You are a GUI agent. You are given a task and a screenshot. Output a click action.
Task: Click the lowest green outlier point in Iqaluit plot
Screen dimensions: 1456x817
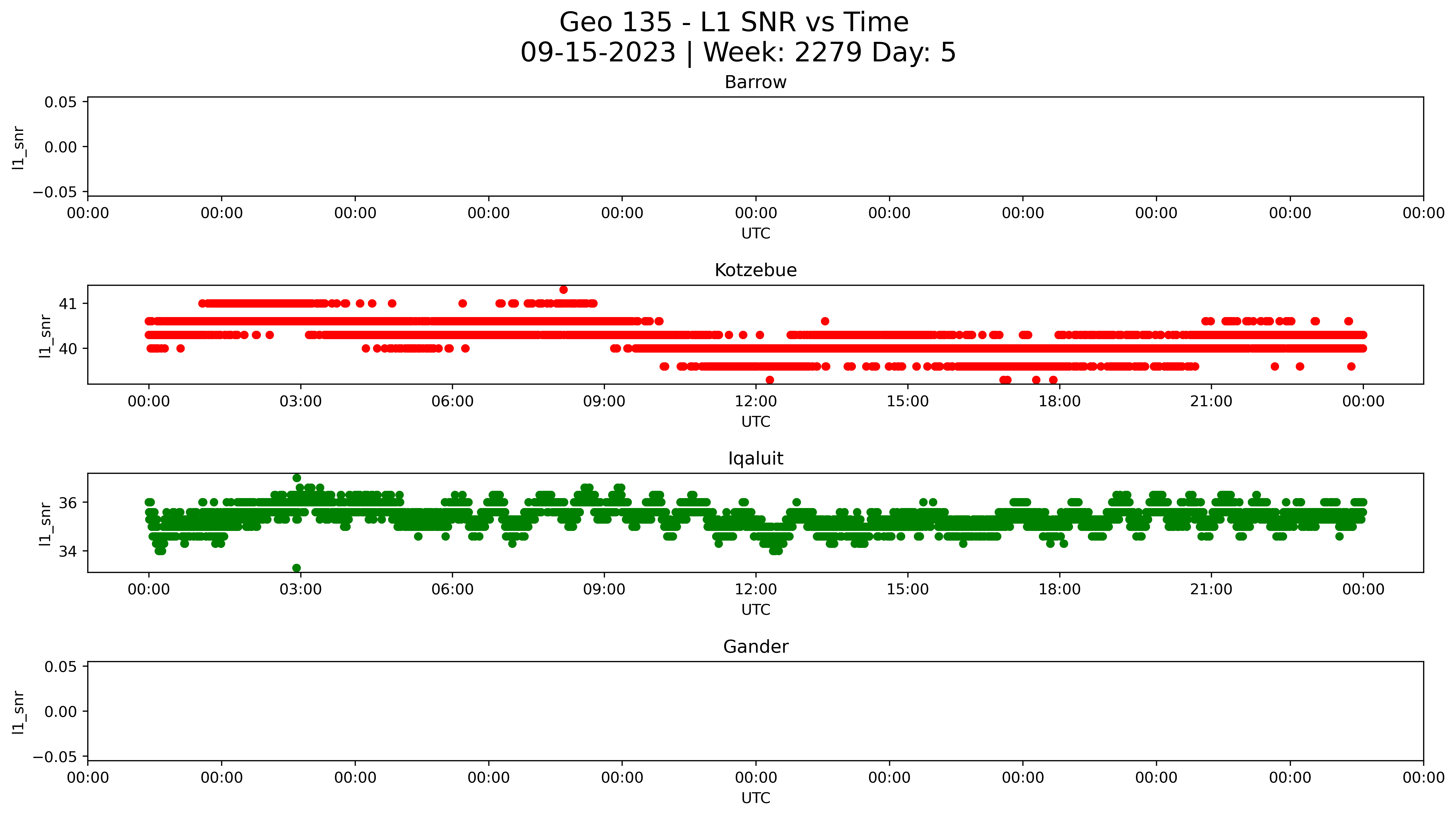pos(297,568)
